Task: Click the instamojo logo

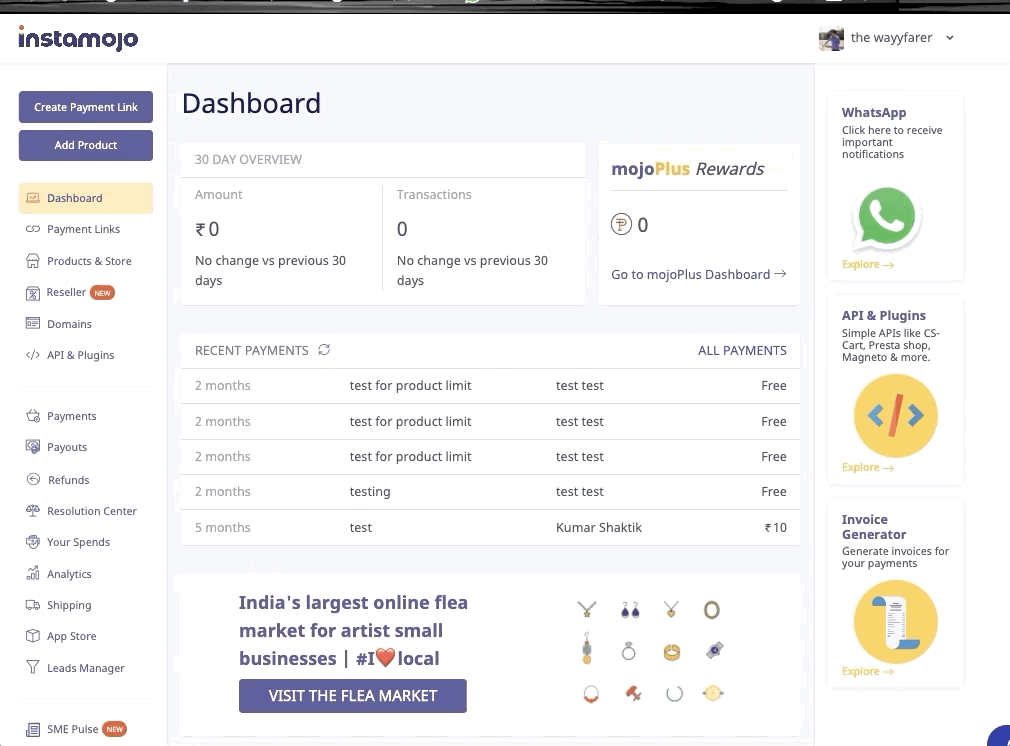Action: point(78,38)
